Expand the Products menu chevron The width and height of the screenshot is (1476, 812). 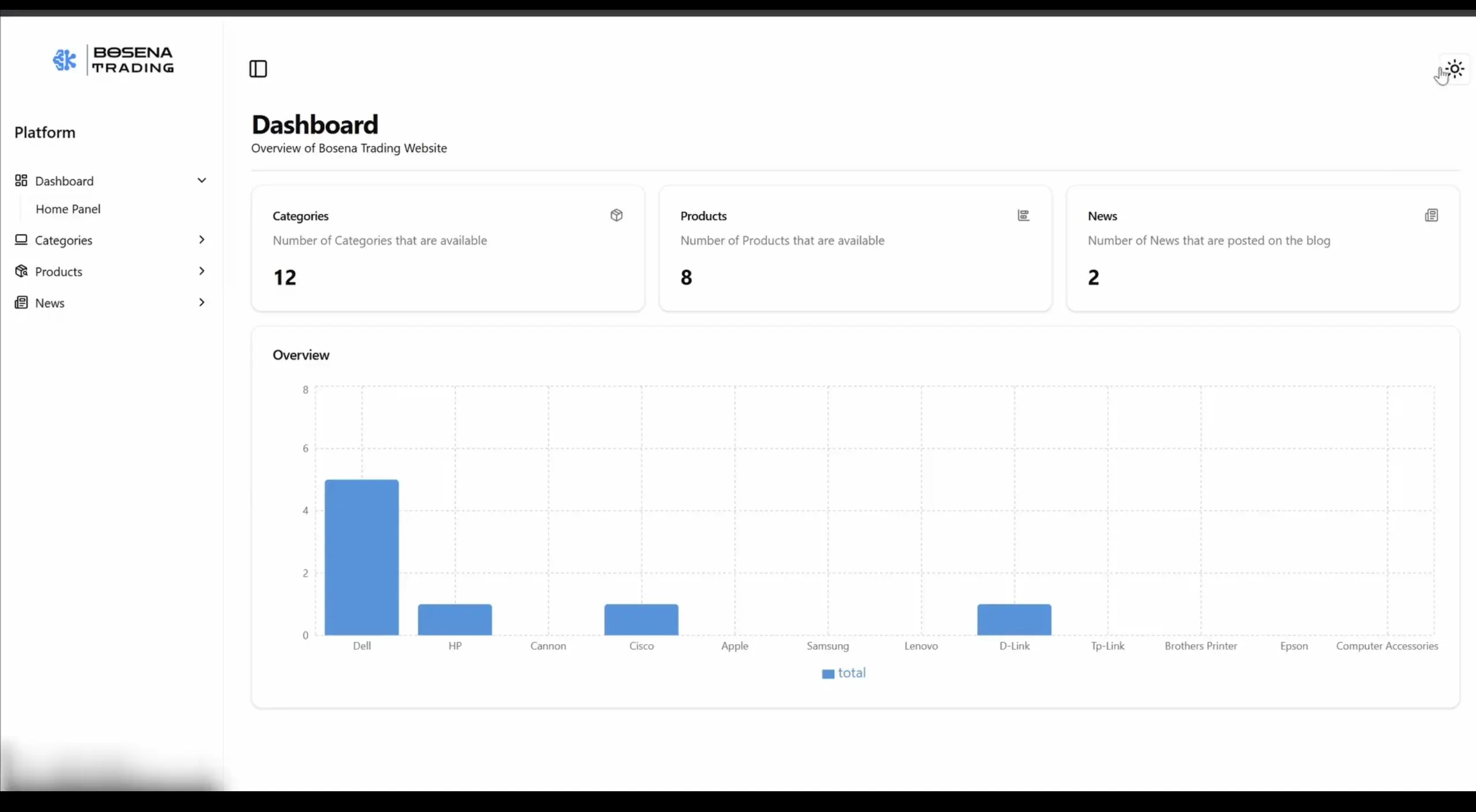202,271
